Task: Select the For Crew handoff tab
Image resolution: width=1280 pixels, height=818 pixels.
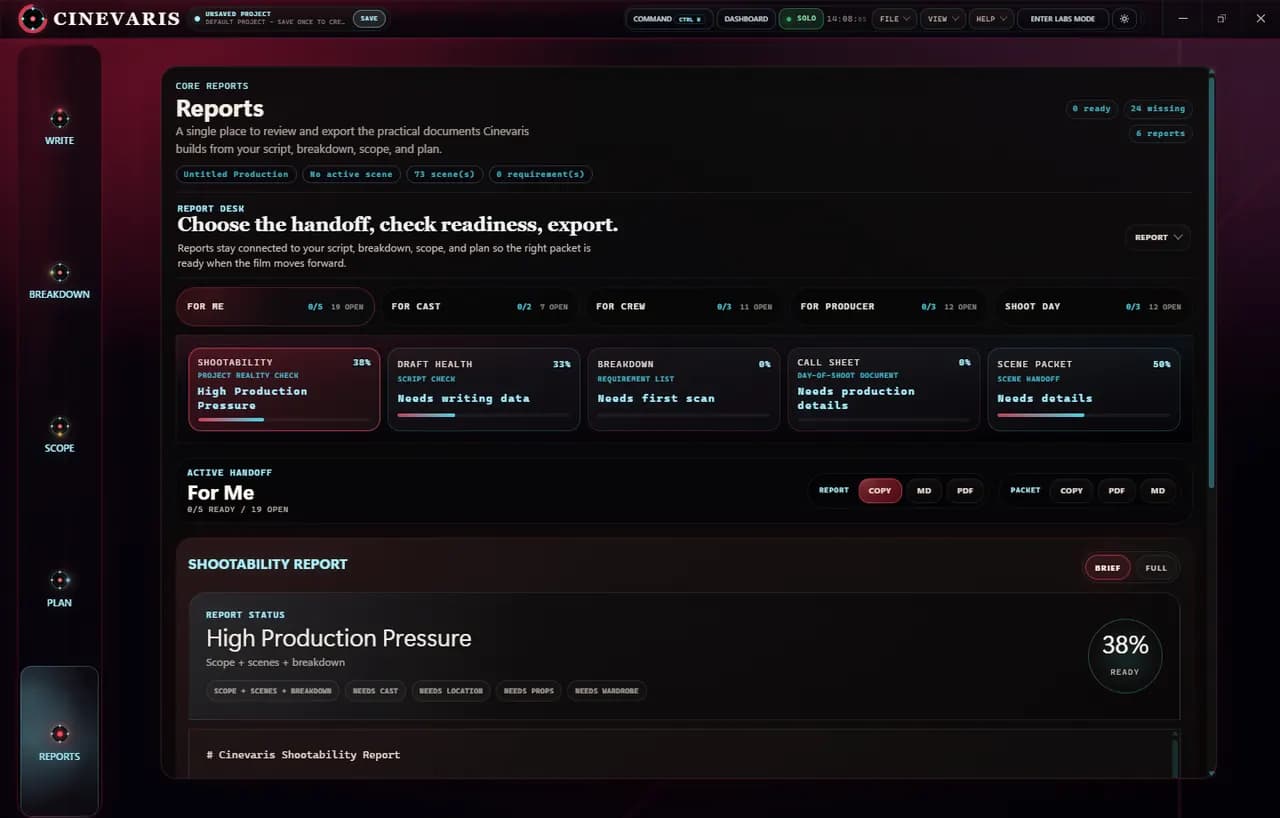Action: (684, 306)
